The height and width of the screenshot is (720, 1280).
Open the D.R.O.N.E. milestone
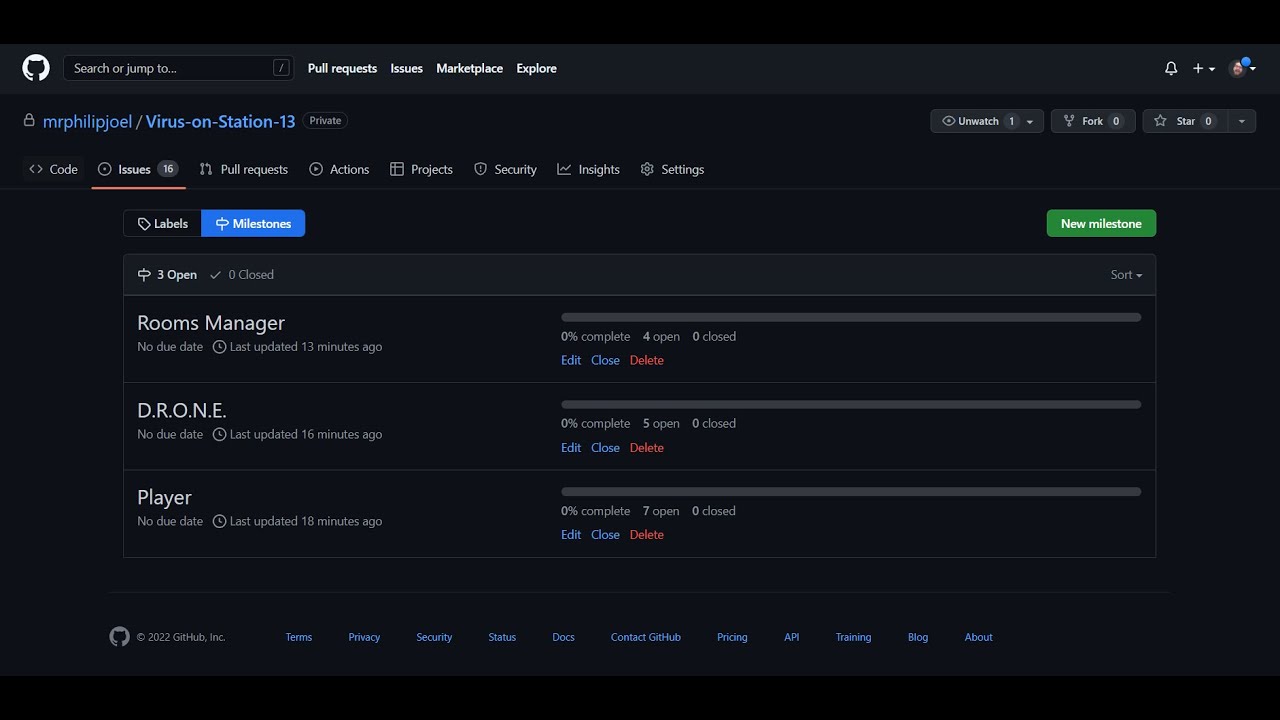tap(182, 410)
